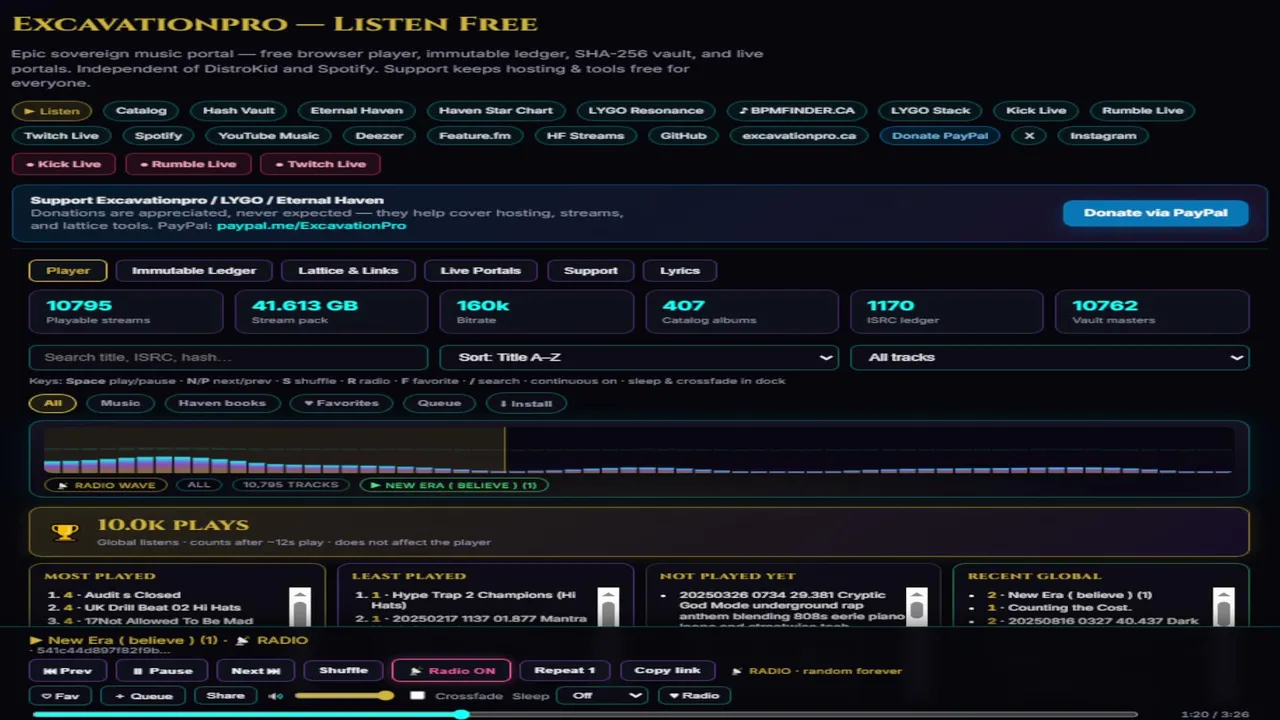
Task: Favorite the track with Fav heart button
Action: coord(60,696)
